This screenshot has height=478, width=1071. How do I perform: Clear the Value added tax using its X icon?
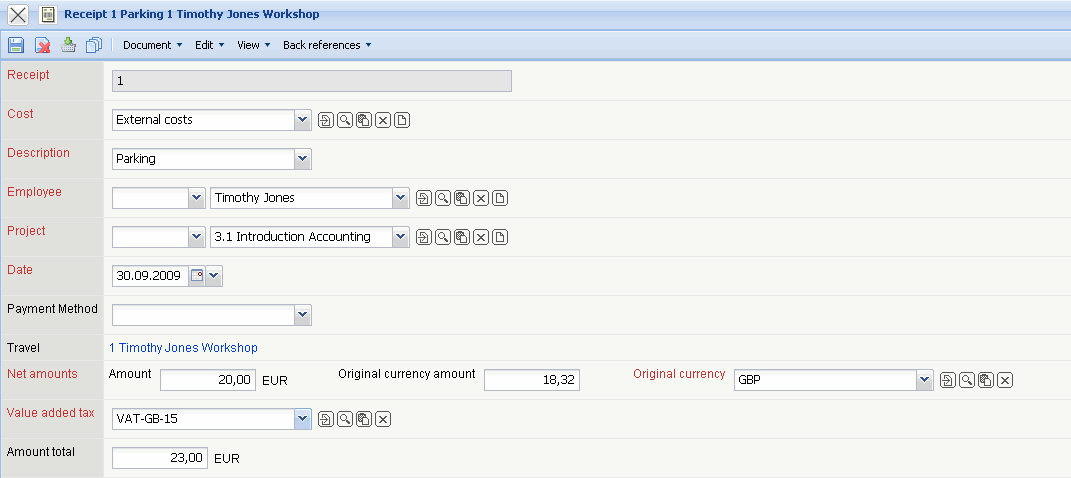pyautogui.click(x=383, y=419)
